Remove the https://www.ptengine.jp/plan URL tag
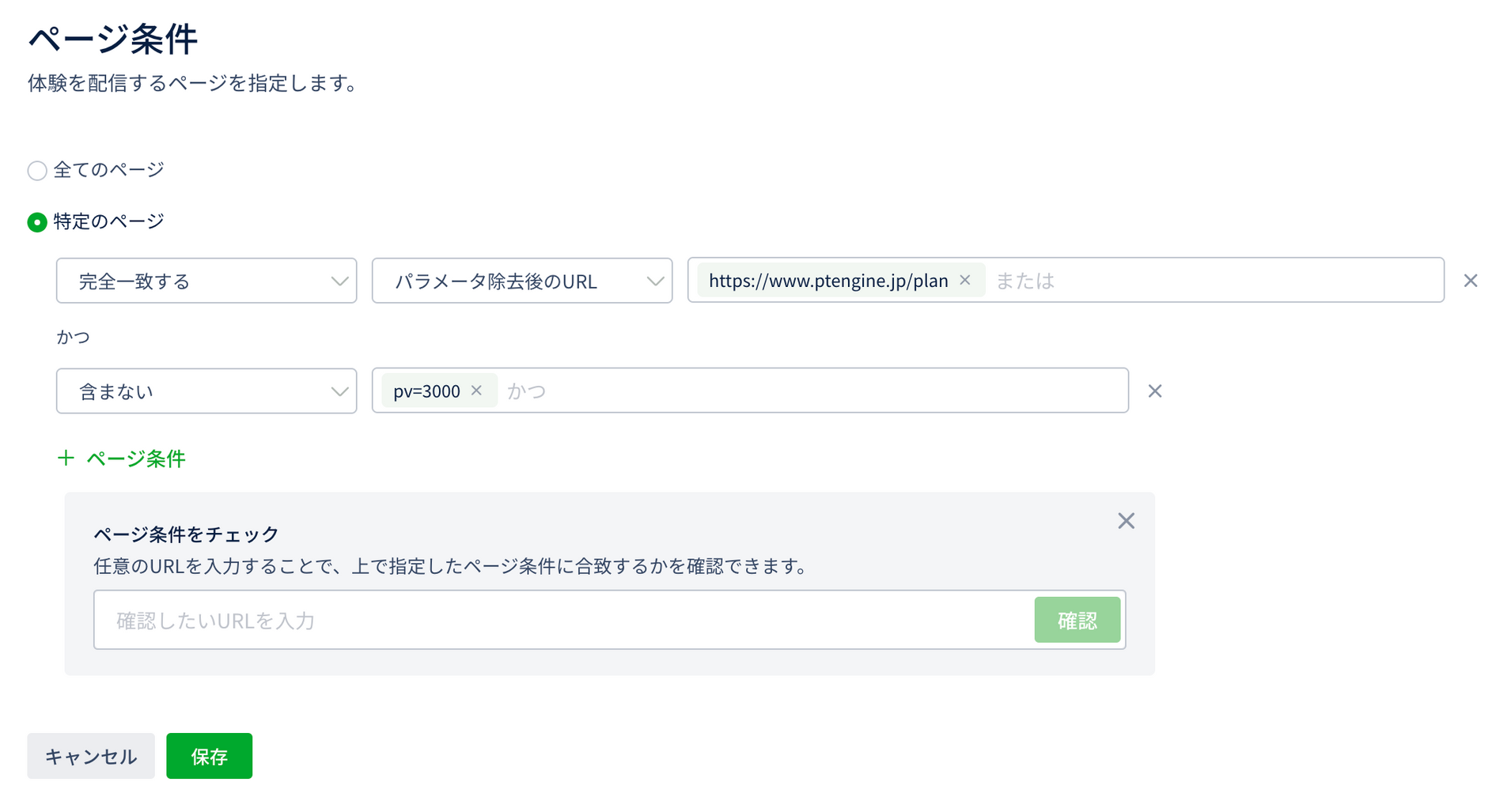 [964, 280]
